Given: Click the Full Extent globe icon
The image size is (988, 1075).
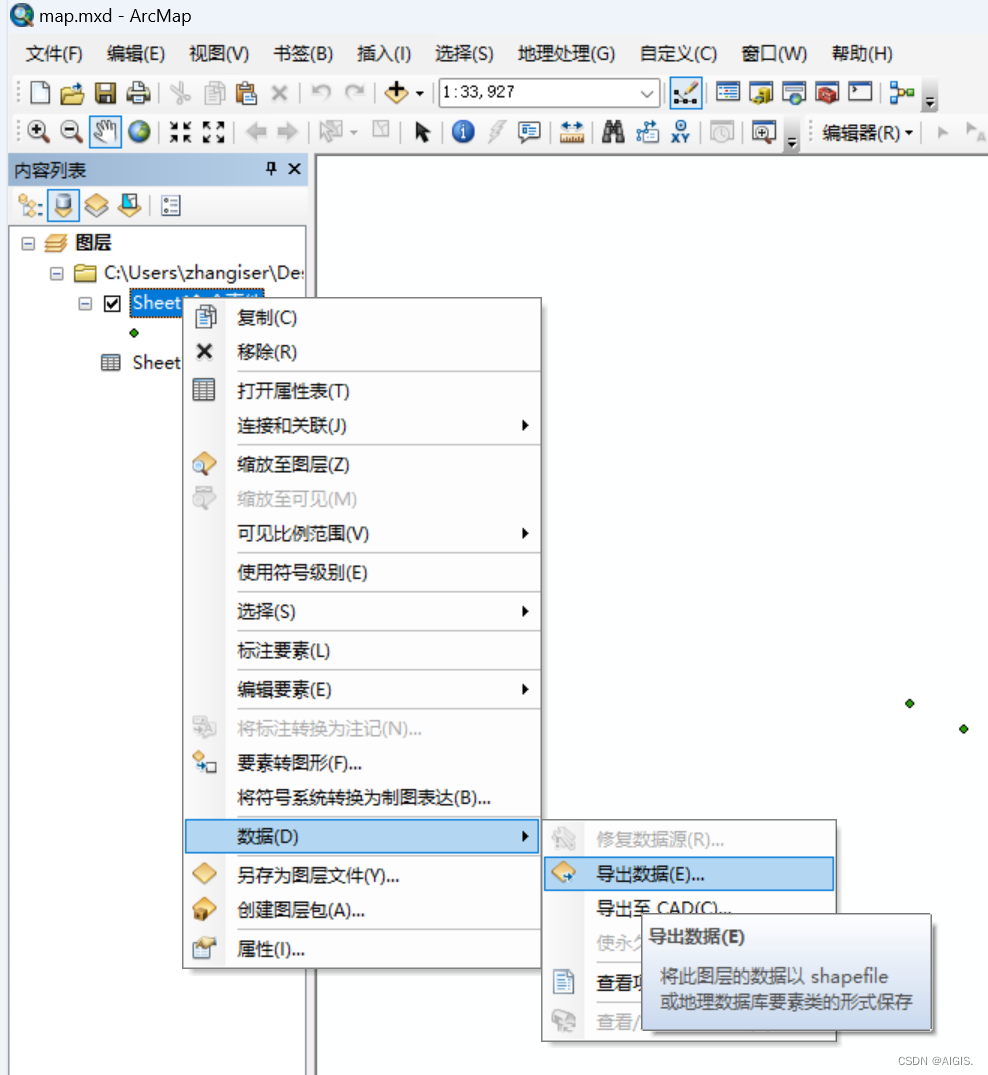Looking at the screenshot, I should (139, 132).
